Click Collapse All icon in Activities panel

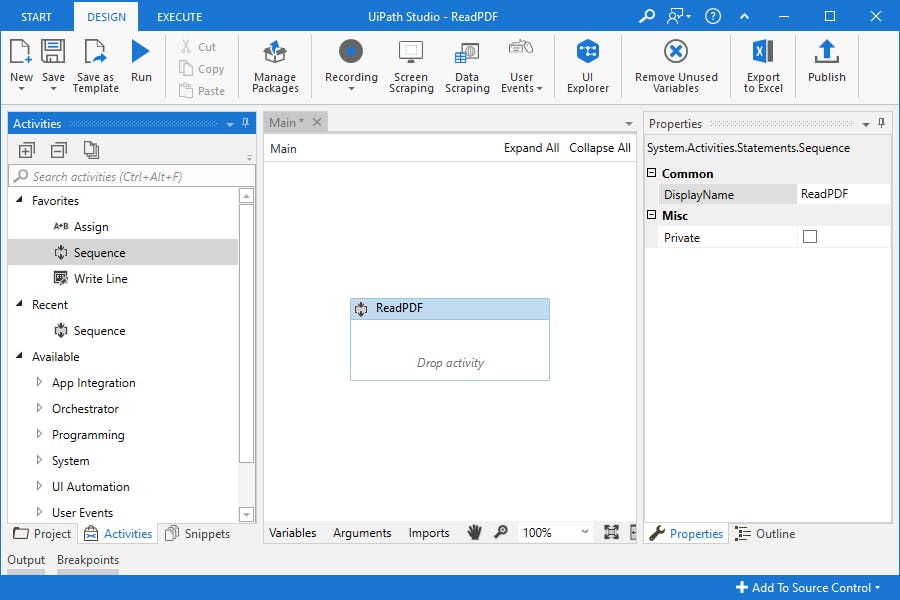(59, 150)
